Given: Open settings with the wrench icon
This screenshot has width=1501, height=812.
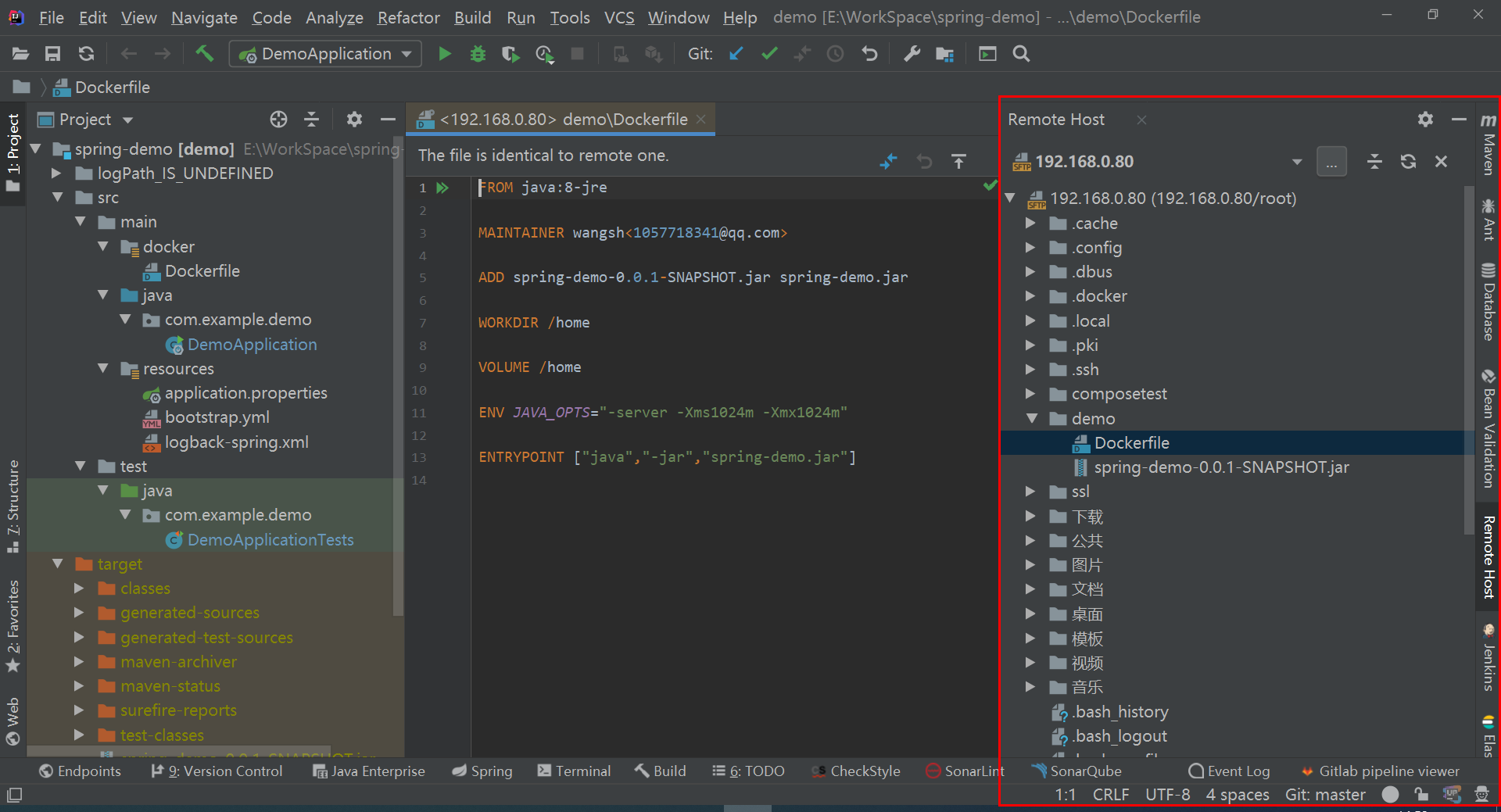Looking at the screenshot, I should coord(912,53).
